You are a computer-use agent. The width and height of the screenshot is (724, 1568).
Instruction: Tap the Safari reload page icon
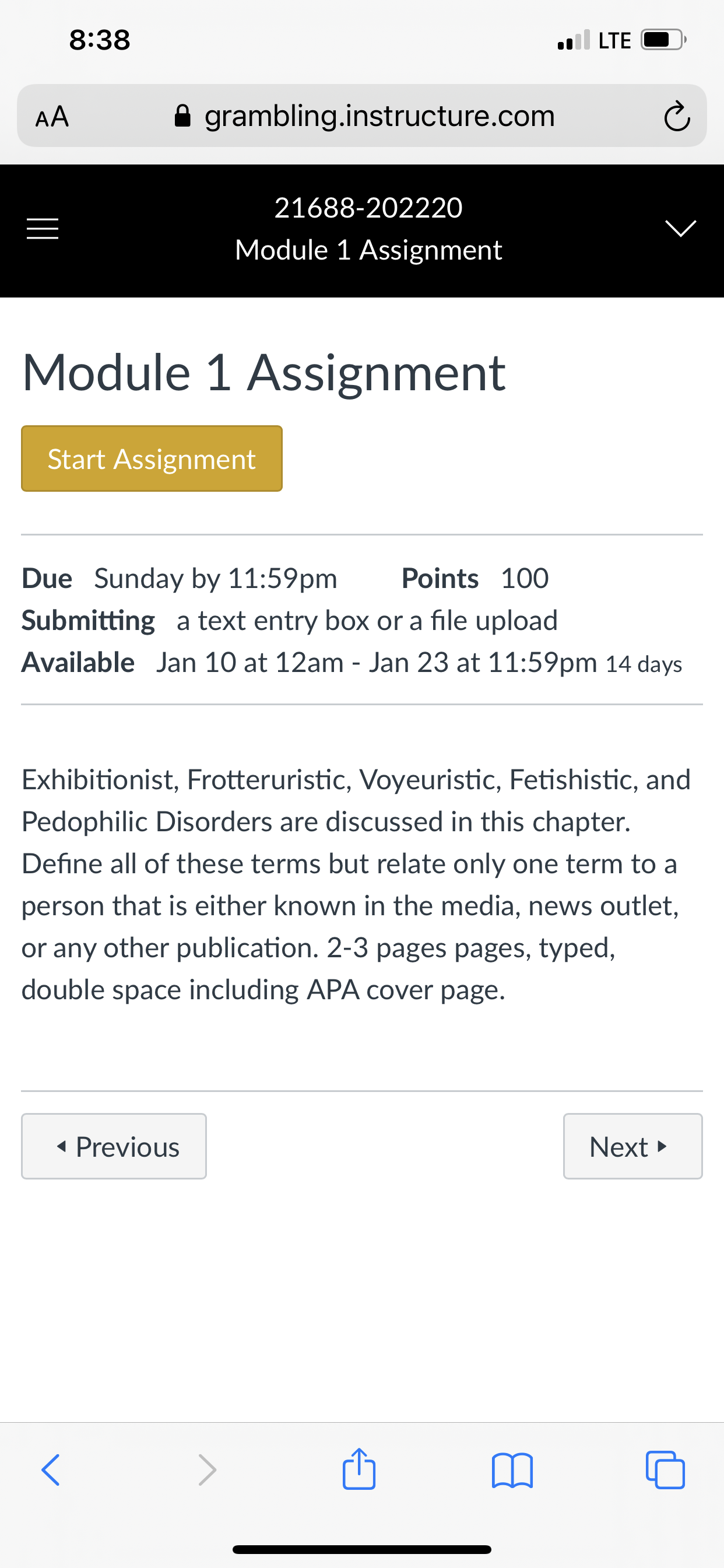tap(677, 116)
